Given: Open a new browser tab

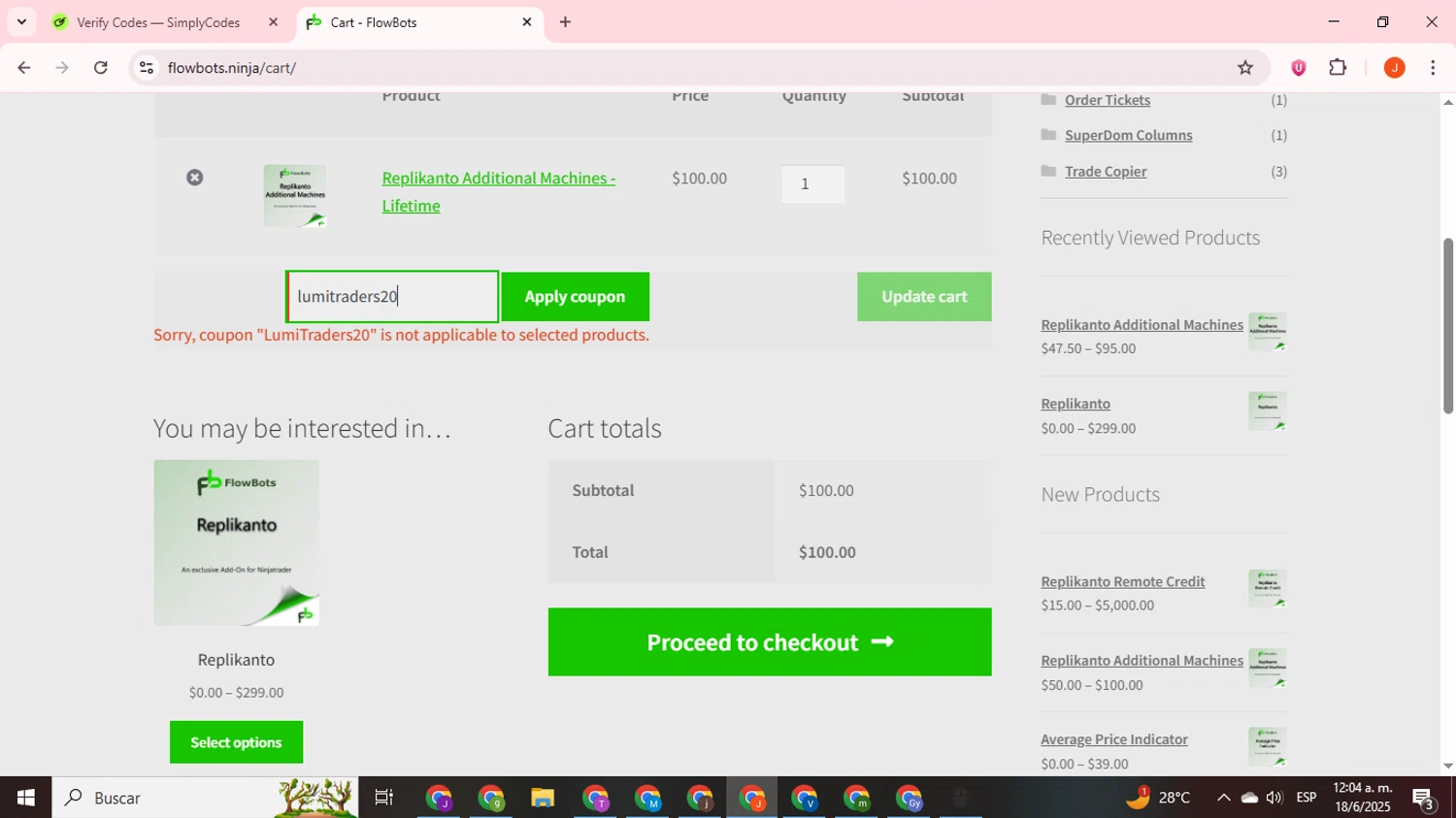Looking at the screenshot, I should pos(565,22).
